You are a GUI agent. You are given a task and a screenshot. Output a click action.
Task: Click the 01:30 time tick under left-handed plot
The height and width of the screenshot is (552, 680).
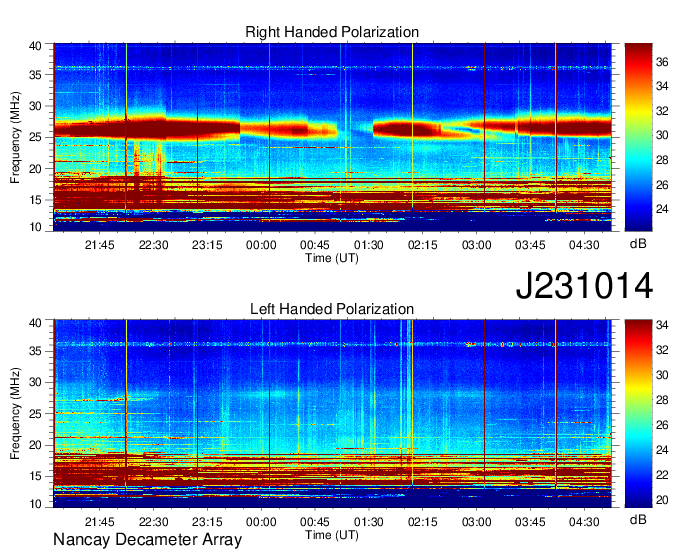369,522
